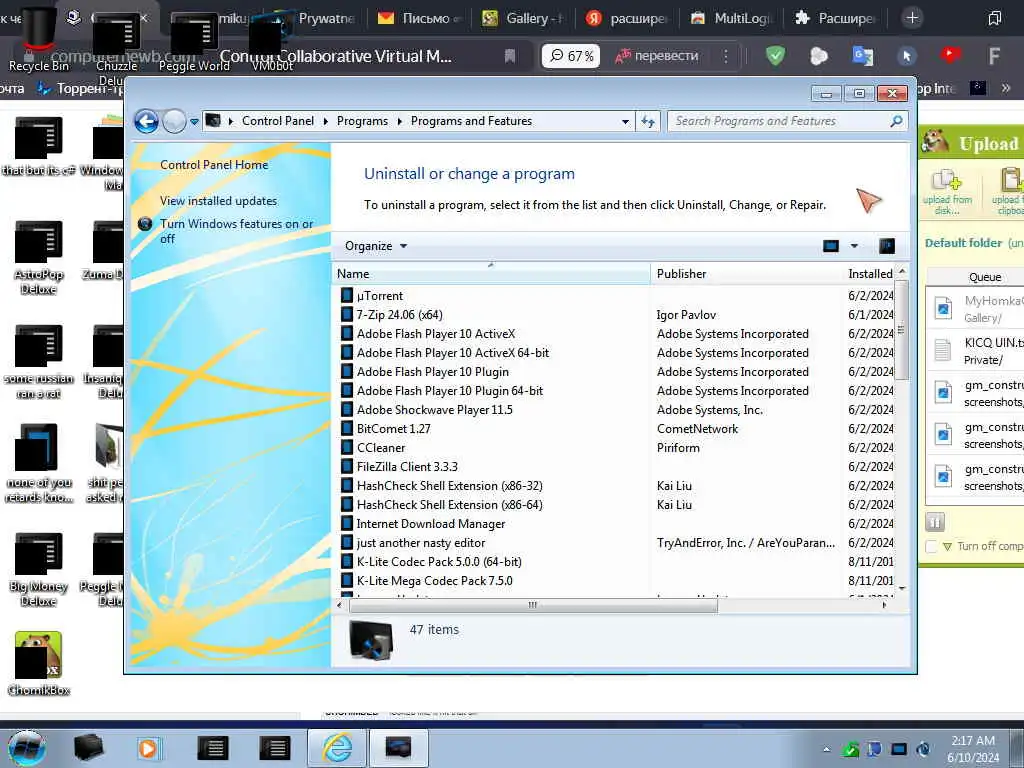Open media player icon on taskbar
The width and height of the screenshot is (1024, 768).
click(148, 748)
